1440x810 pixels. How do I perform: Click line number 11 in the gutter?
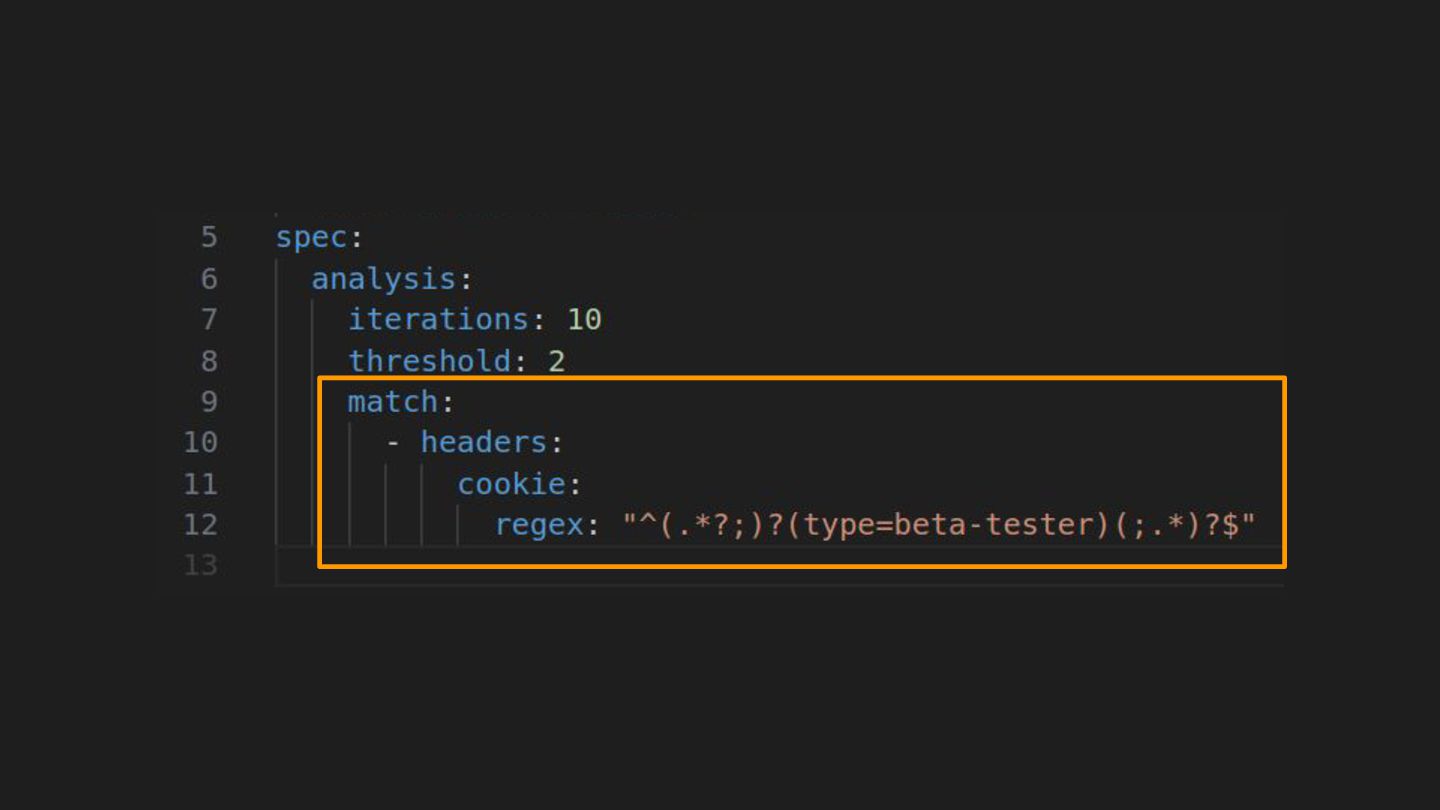click(x=200, y=484)
